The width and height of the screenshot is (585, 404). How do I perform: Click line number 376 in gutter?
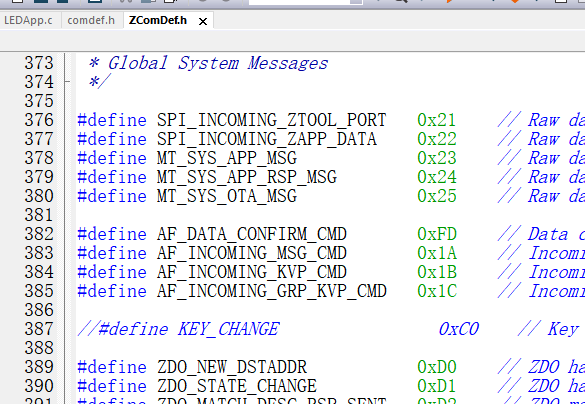click(39, 120)
